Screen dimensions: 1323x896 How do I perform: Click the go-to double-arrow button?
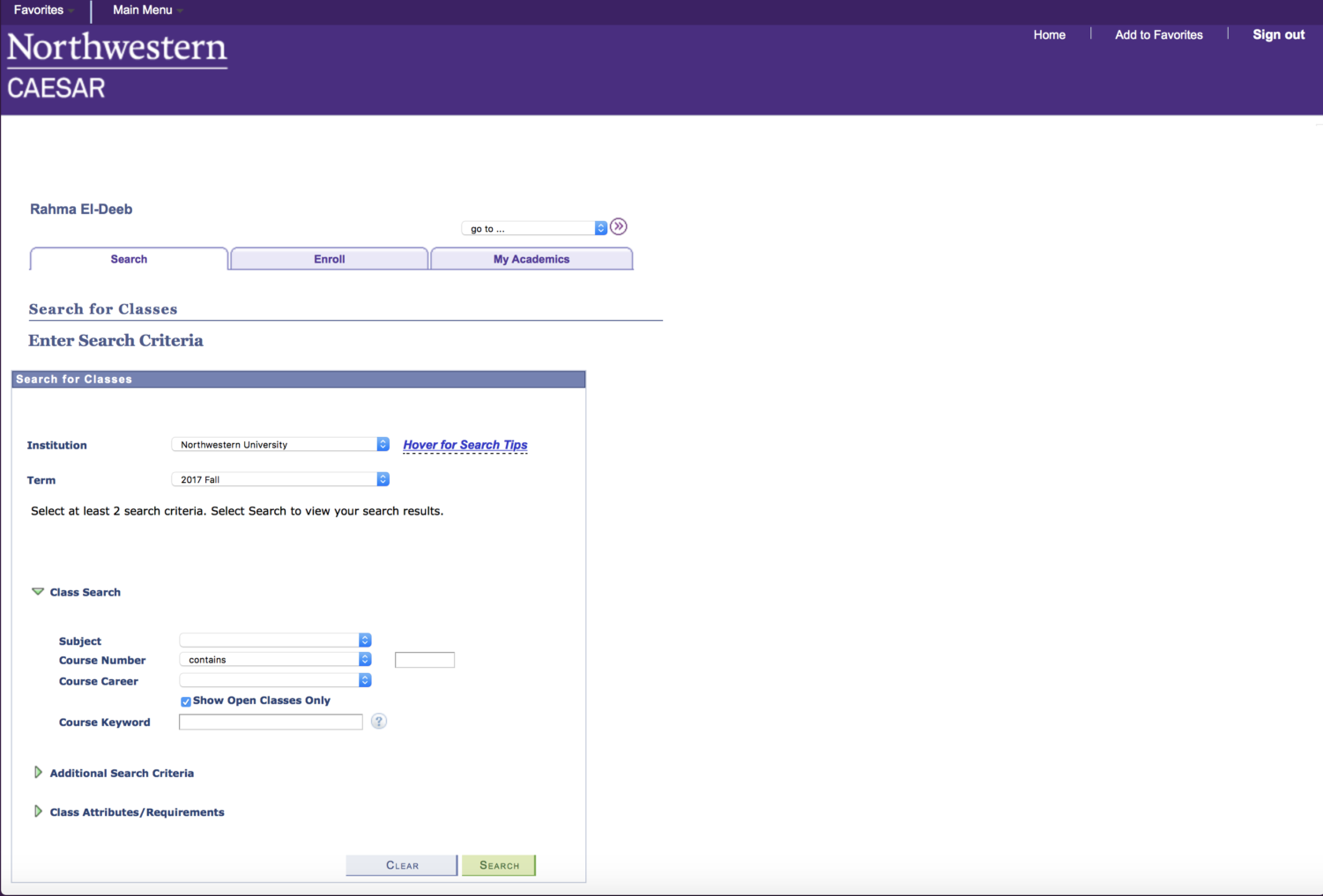click(x=619, y=226)
